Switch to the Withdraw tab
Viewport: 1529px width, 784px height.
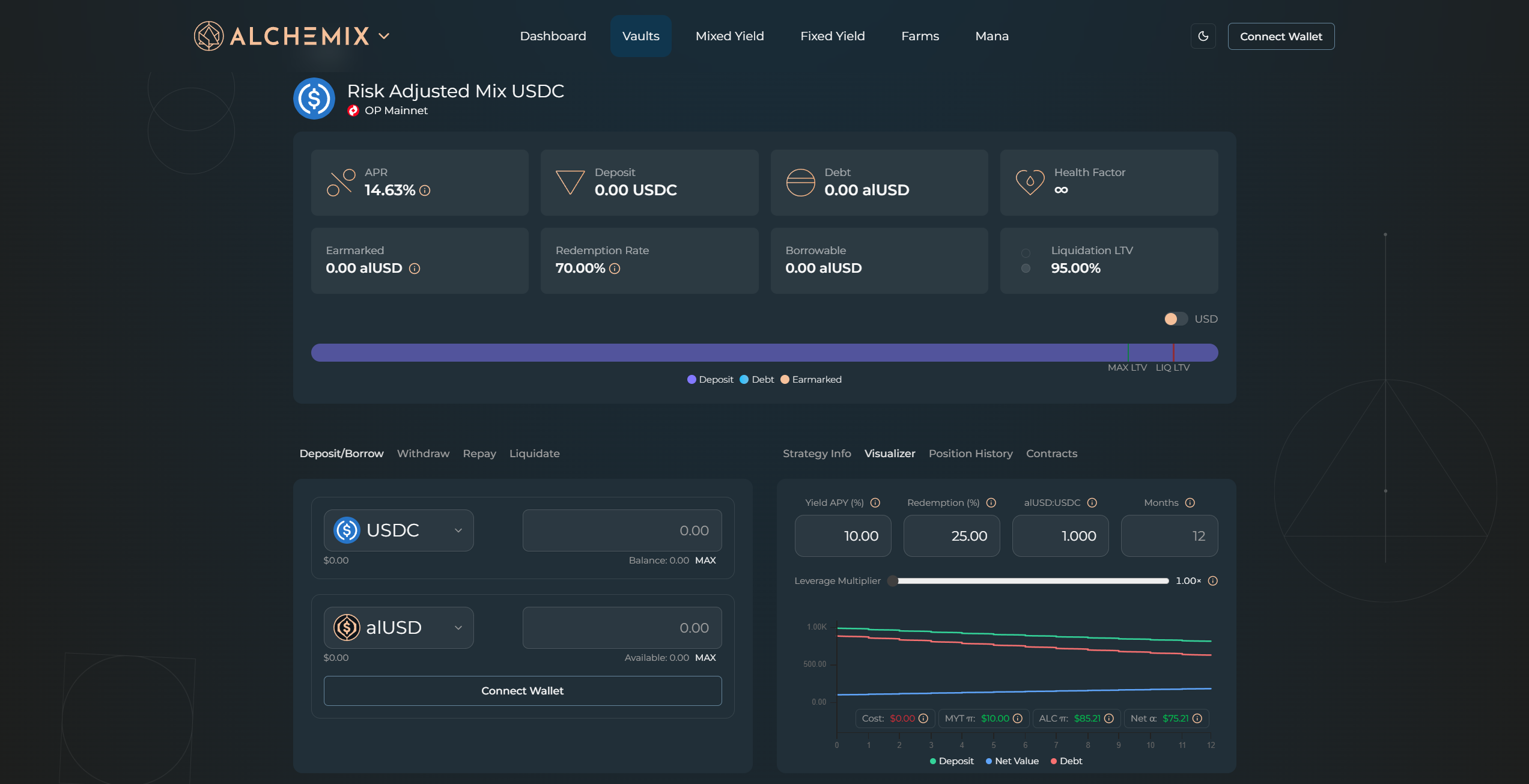click(423, 454)
